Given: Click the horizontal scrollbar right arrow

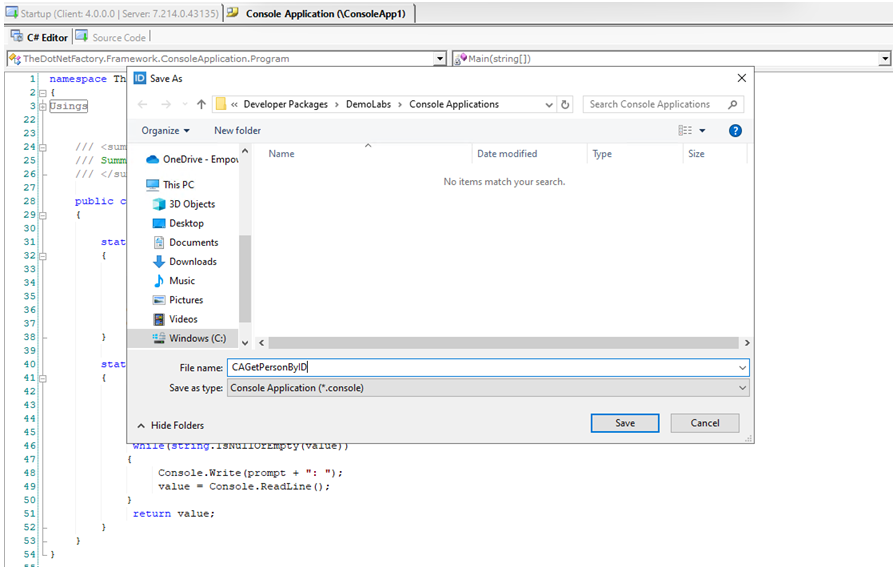Looking at the screenshot, I should [747, 343].
